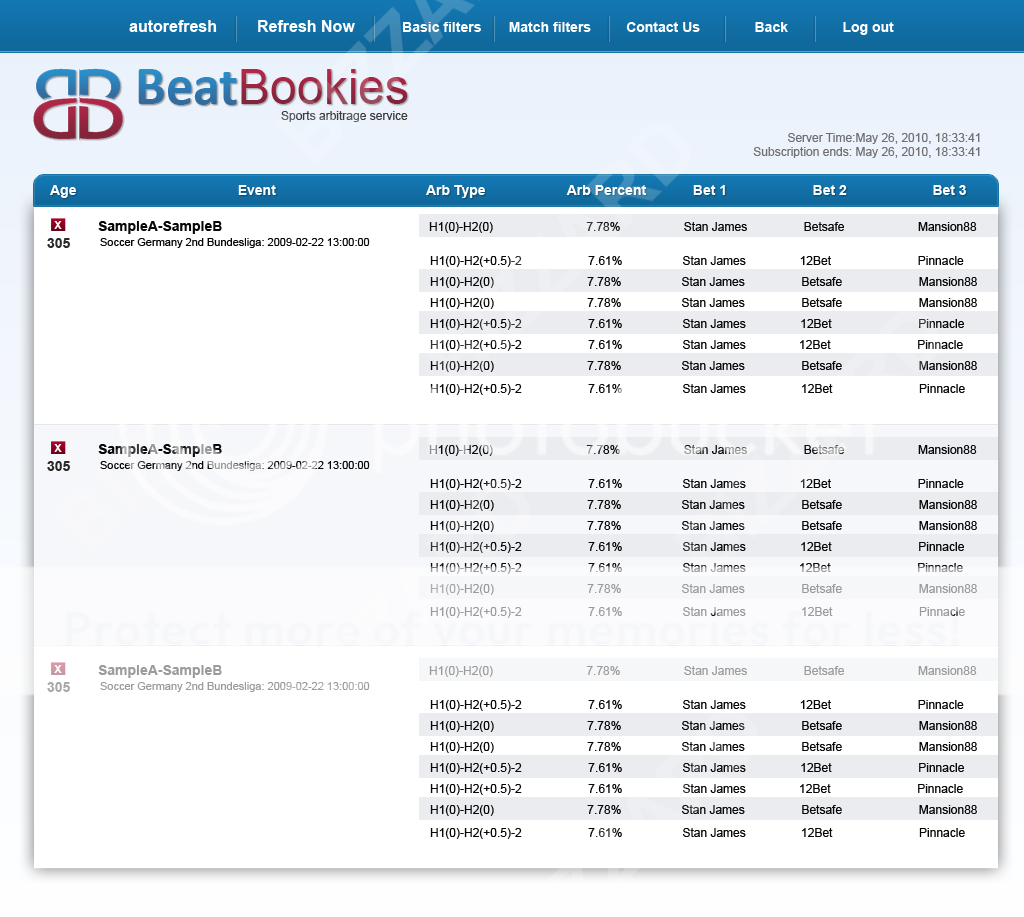Open the first SampleA-SampleB event title
This screenshot has width=1024, height=917.
click(x=160, y=226)
